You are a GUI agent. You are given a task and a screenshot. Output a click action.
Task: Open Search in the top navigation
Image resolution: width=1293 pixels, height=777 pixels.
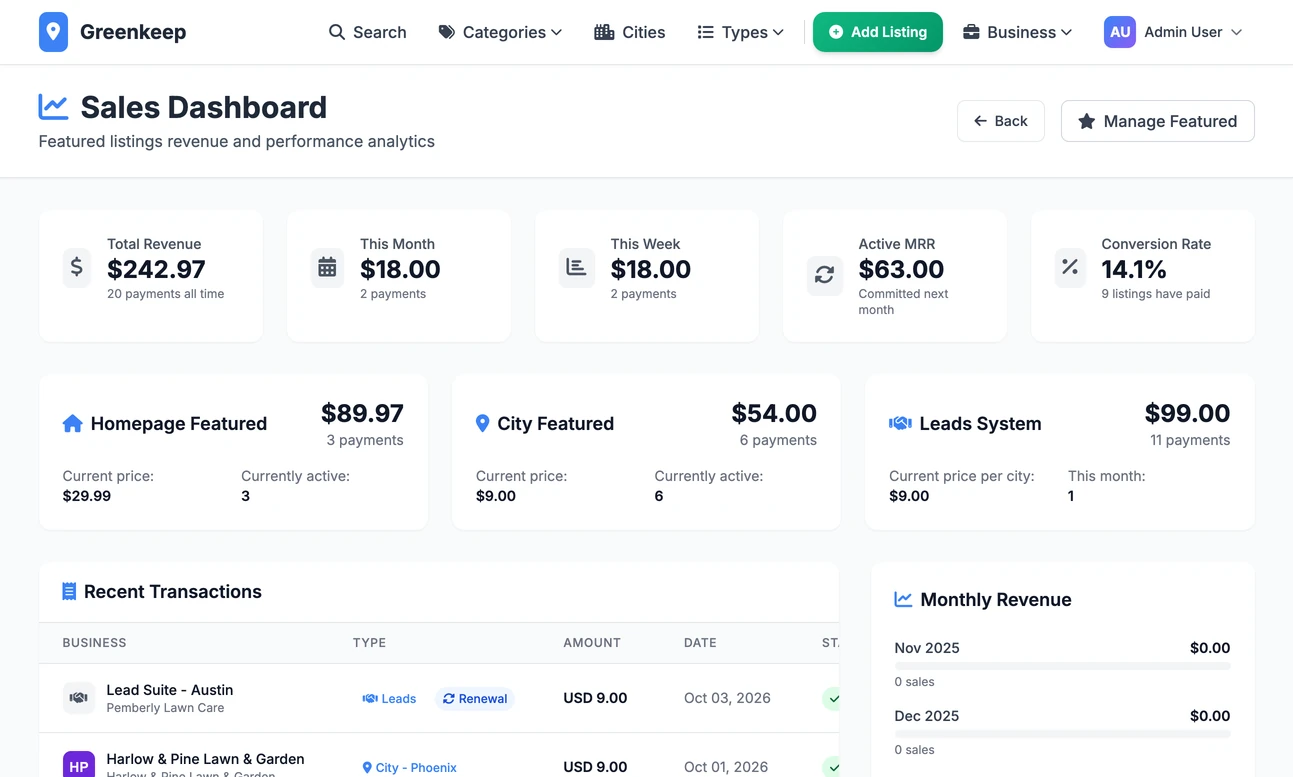(367, 32)
